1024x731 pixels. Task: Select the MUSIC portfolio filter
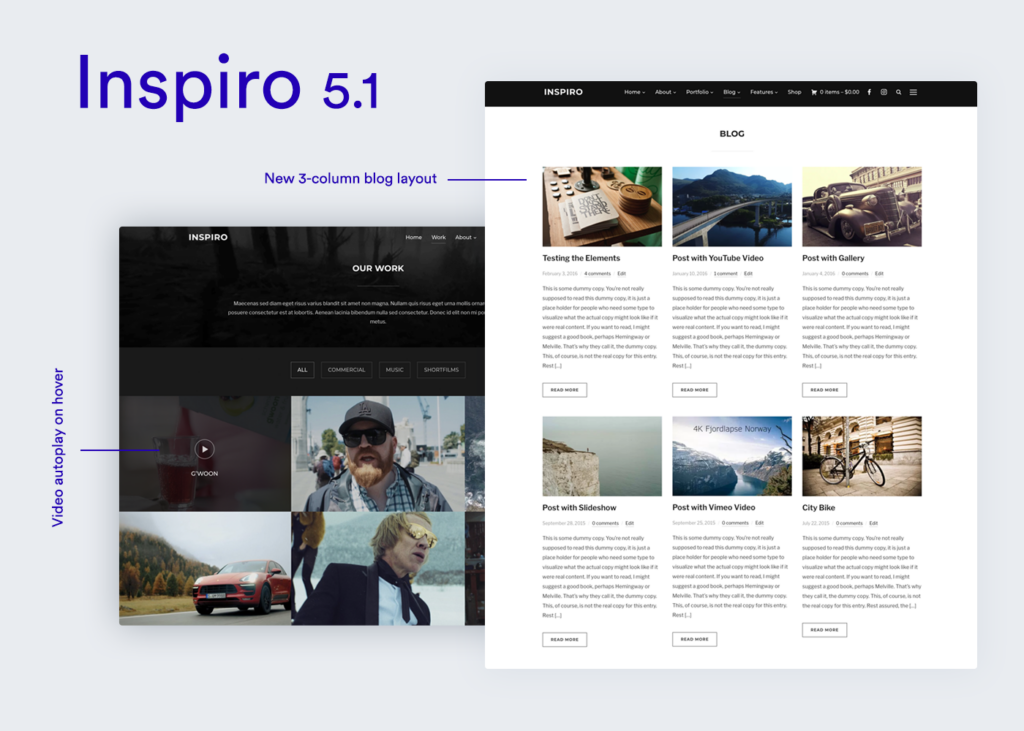click(394, 370)
